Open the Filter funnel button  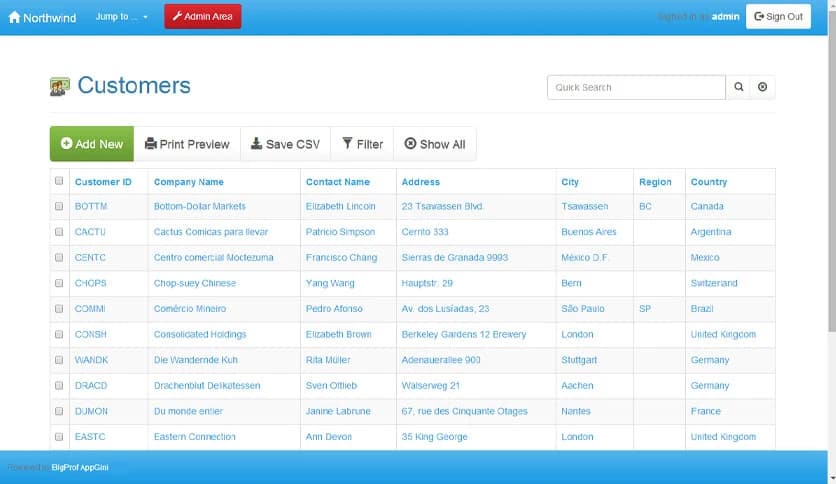362,144
